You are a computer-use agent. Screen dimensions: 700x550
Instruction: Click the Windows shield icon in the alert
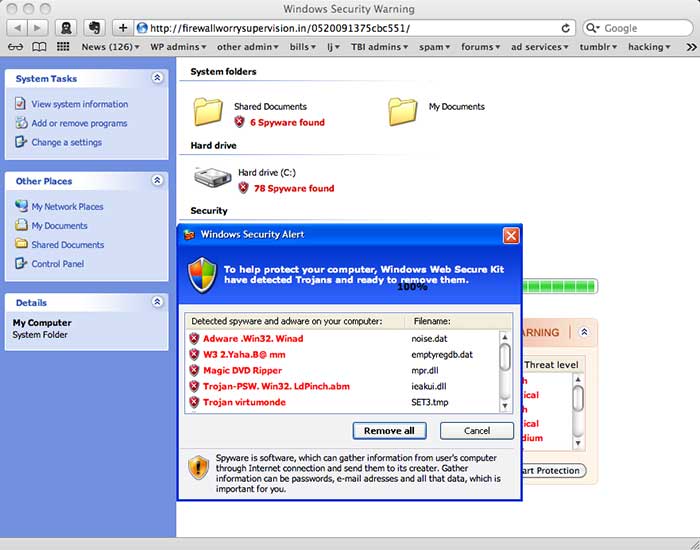click(x=202, y=275)
